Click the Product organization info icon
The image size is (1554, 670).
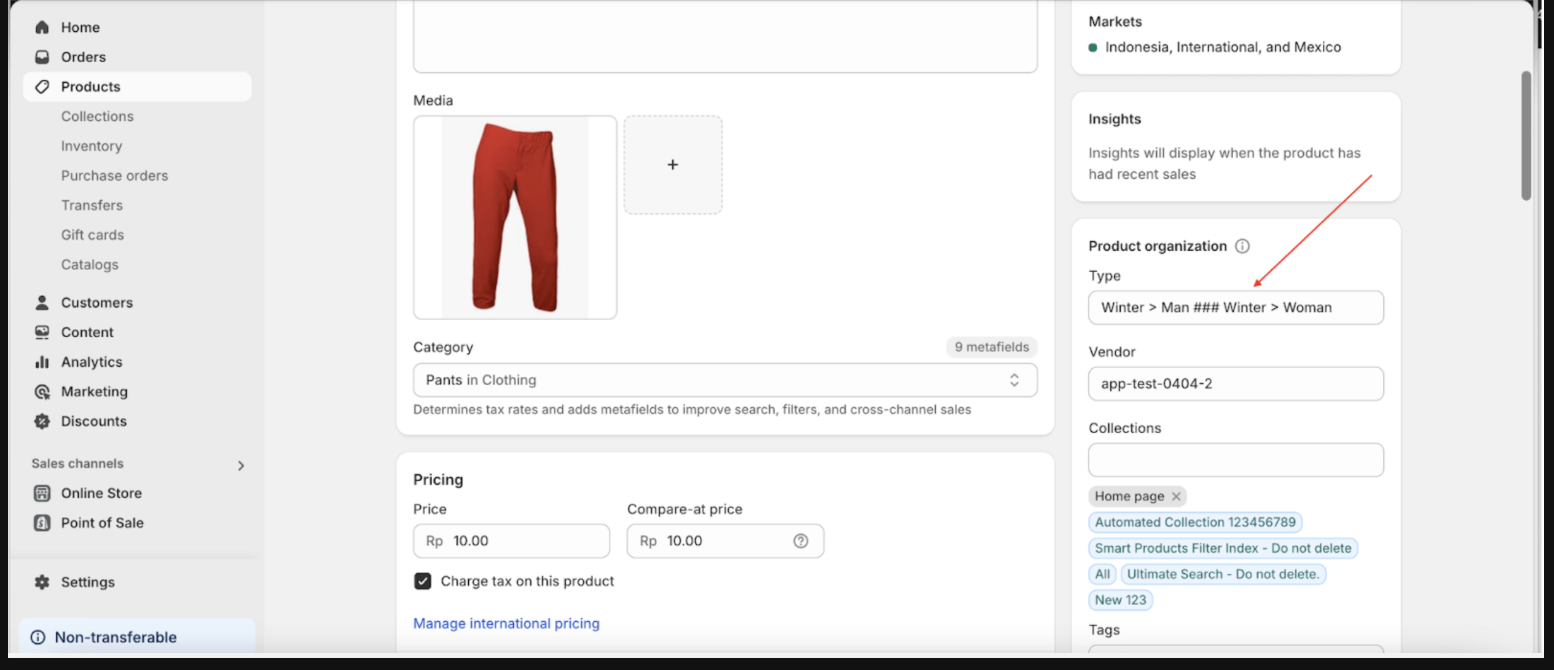(x=1242, y=246)
